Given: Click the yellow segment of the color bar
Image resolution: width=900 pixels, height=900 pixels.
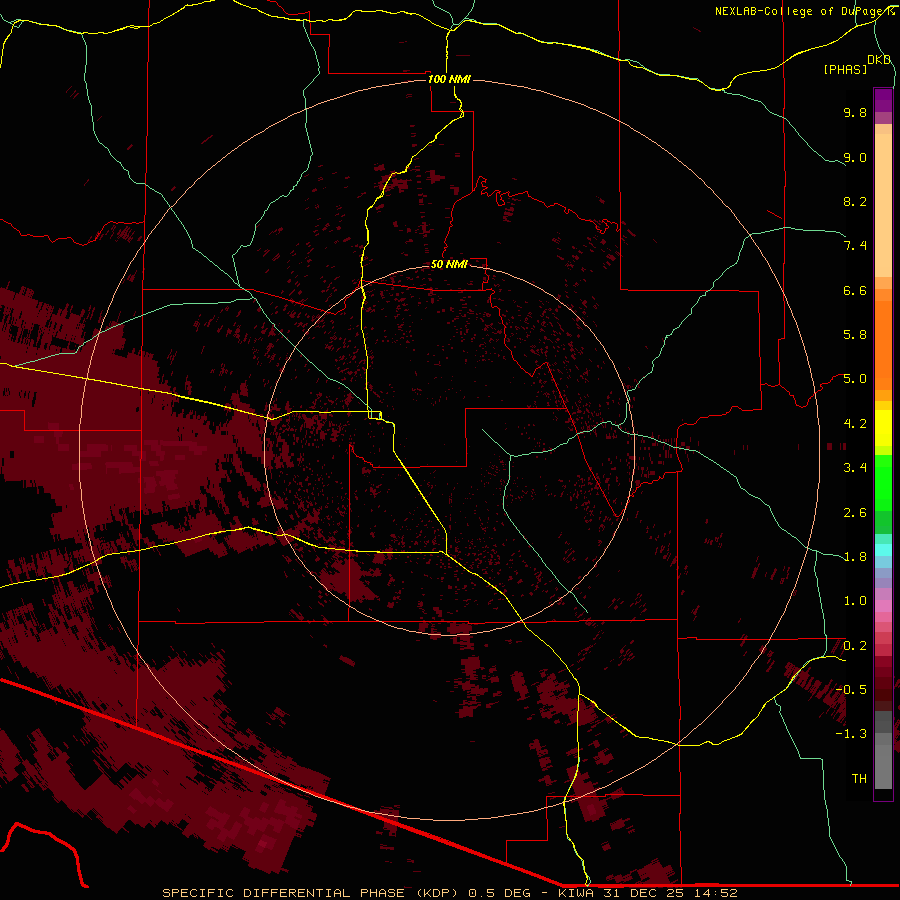Looking at the screenshot, I should [883, 428].
